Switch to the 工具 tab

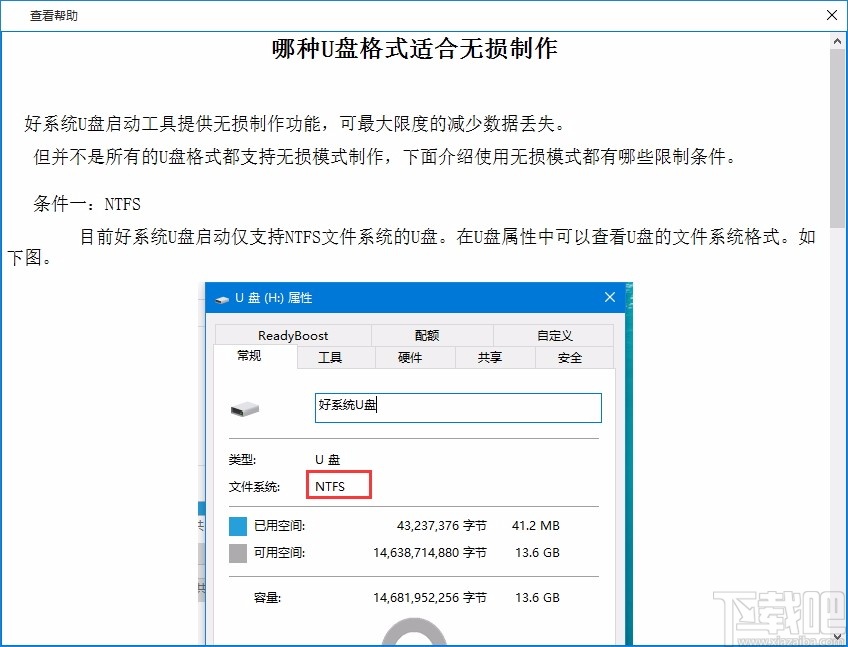333,356
